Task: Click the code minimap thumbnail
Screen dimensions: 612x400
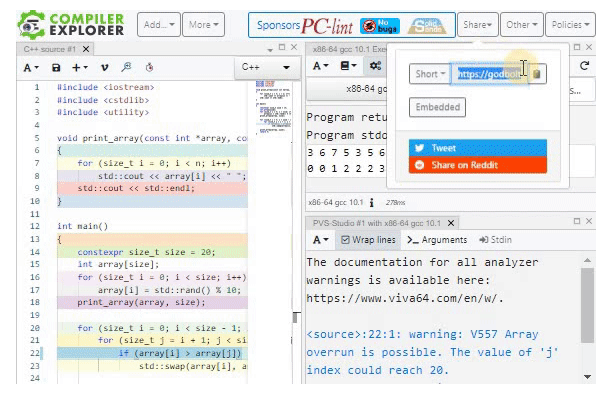Action: click(x=273, y=107)
